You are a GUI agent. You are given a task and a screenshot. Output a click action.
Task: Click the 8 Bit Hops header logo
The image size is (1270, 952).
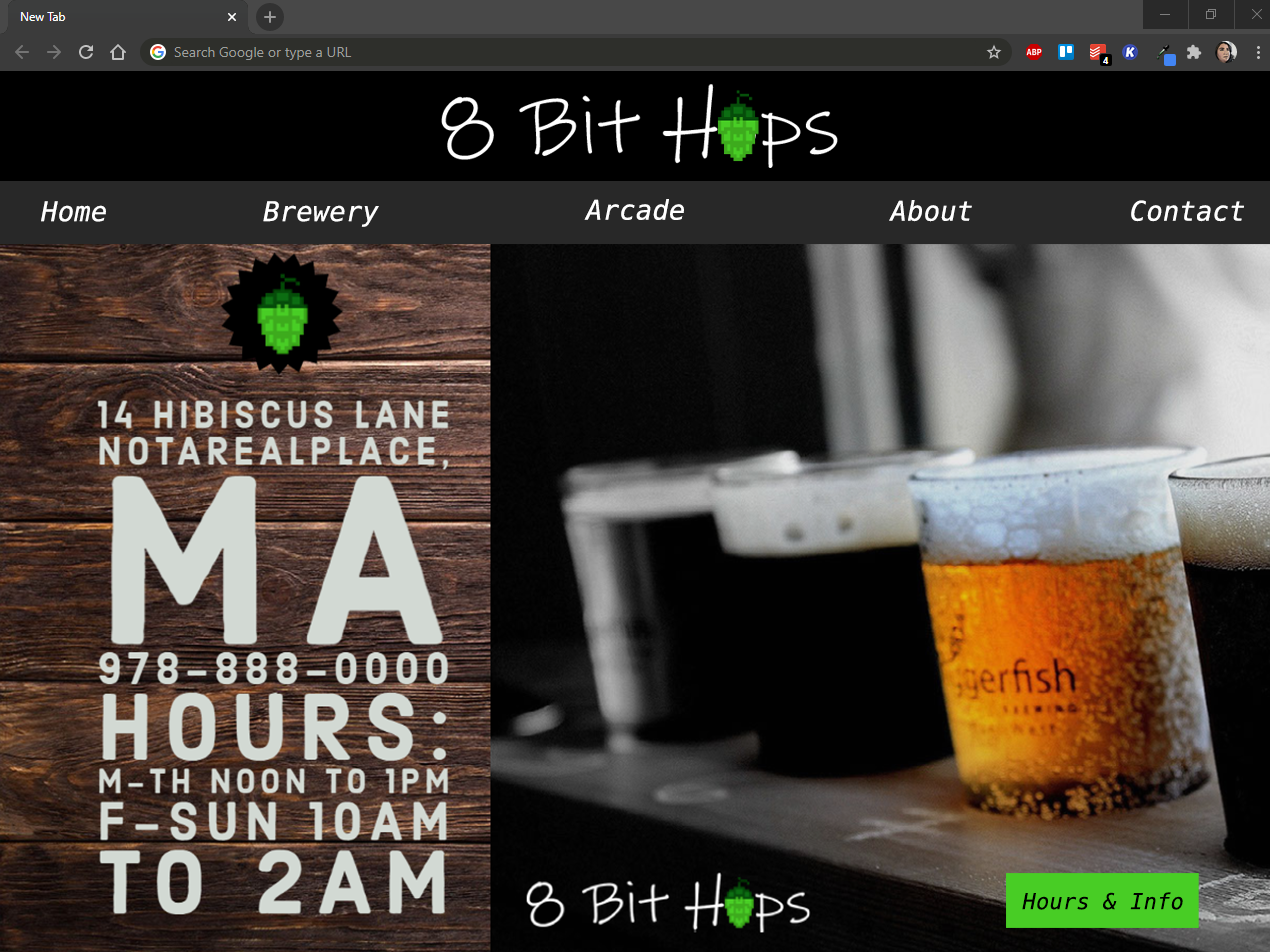click(638, 127)
